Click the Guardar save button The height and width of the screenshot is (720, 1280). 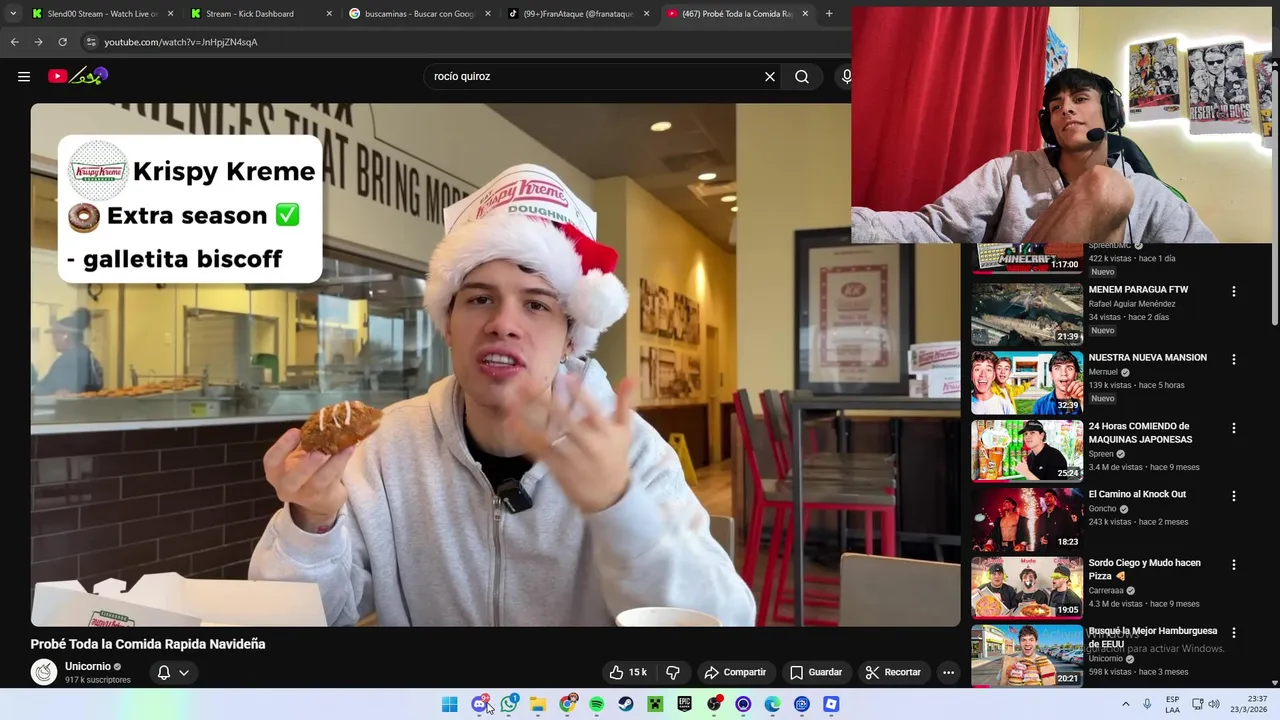pos(816,672)
